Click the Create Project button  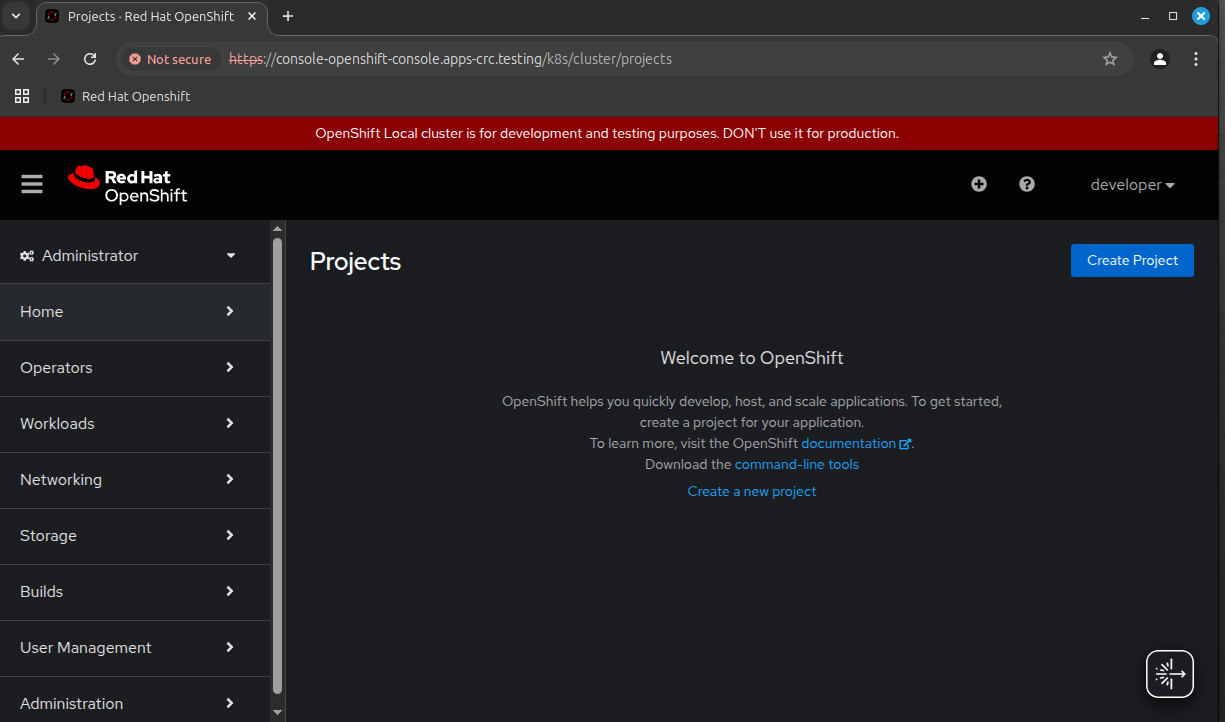[x=1132, y=260]
